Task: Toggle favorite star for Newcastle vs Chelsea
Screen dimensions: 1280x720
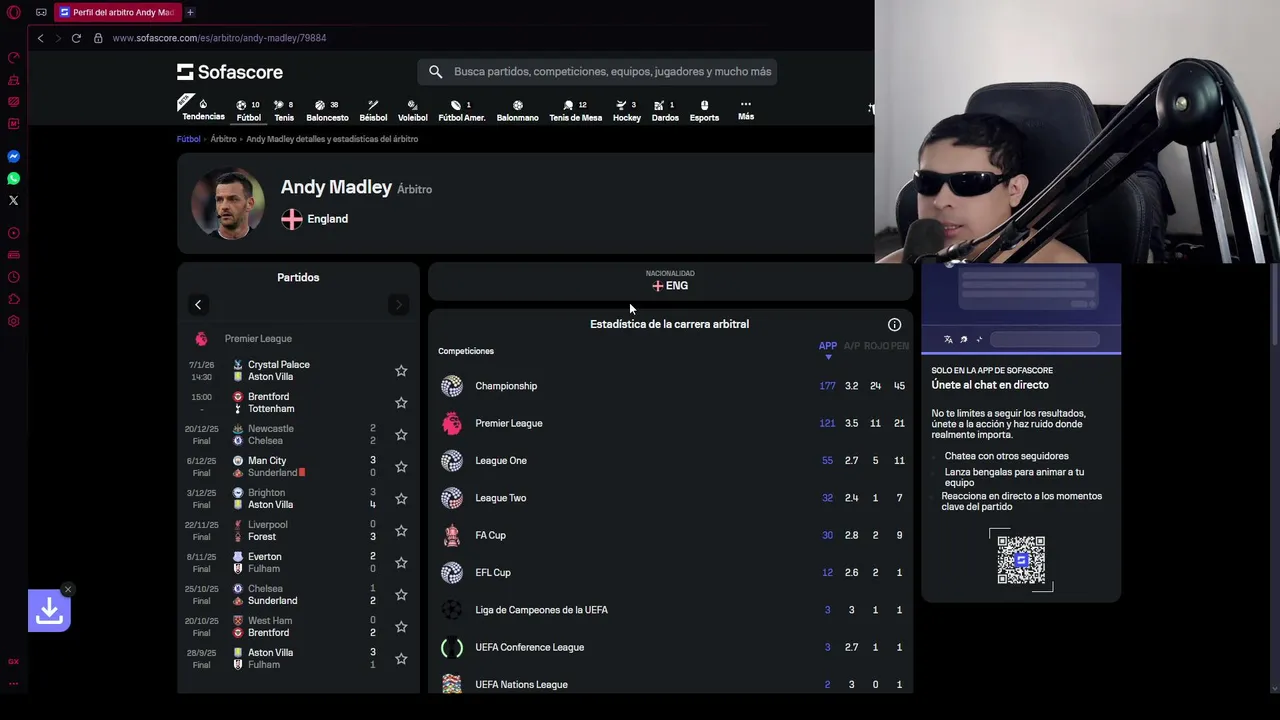Action: coord(401,435)
